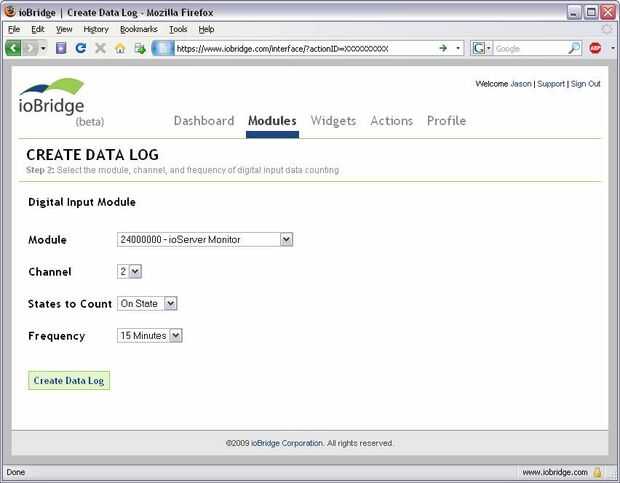The width and height of the screenshot is (620, 483).
Task: Click the 'Done' status bar text
Action: 16,472
